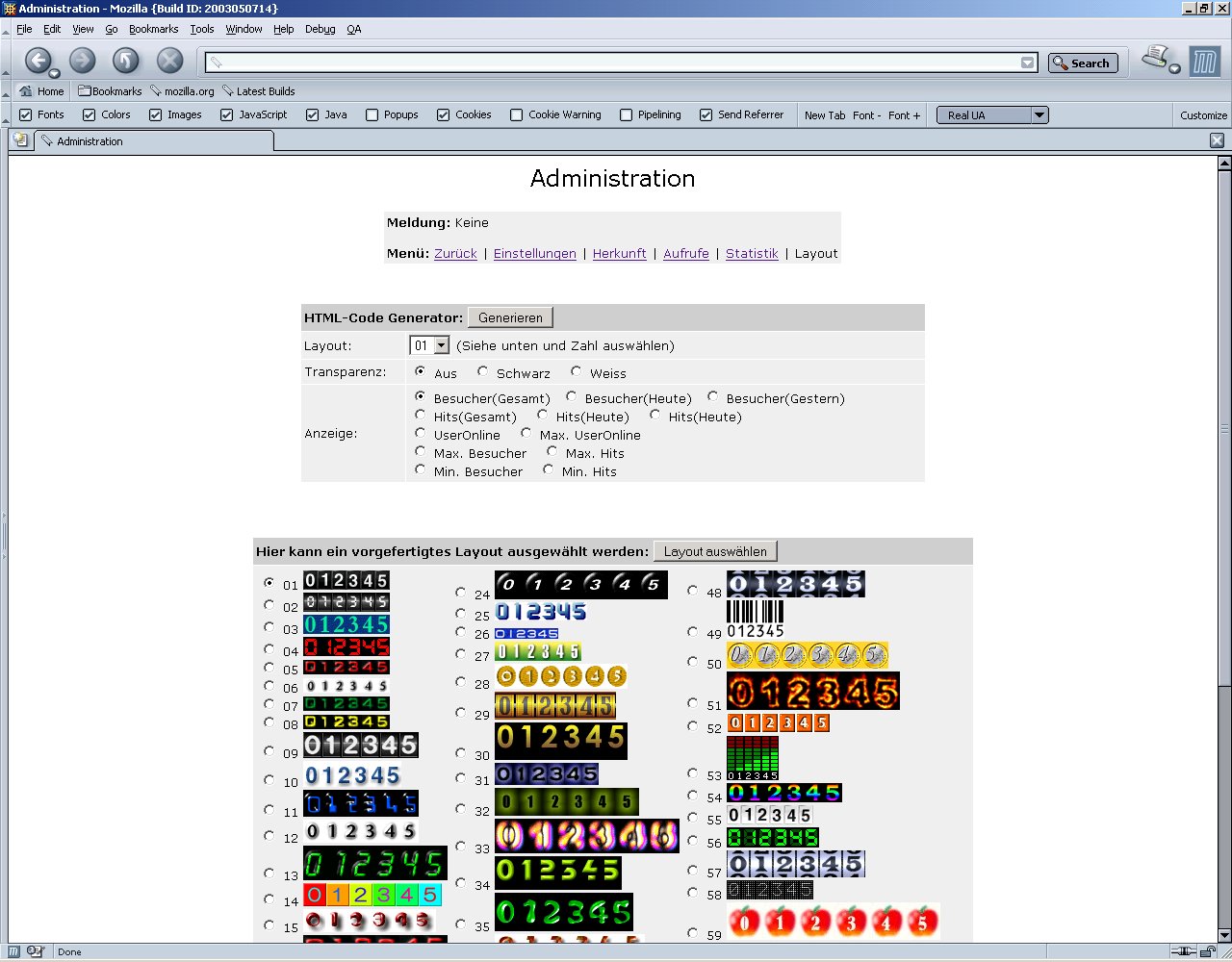Enable the Popups checkbox
1232x962 pixels.
(x=372, y=114)
